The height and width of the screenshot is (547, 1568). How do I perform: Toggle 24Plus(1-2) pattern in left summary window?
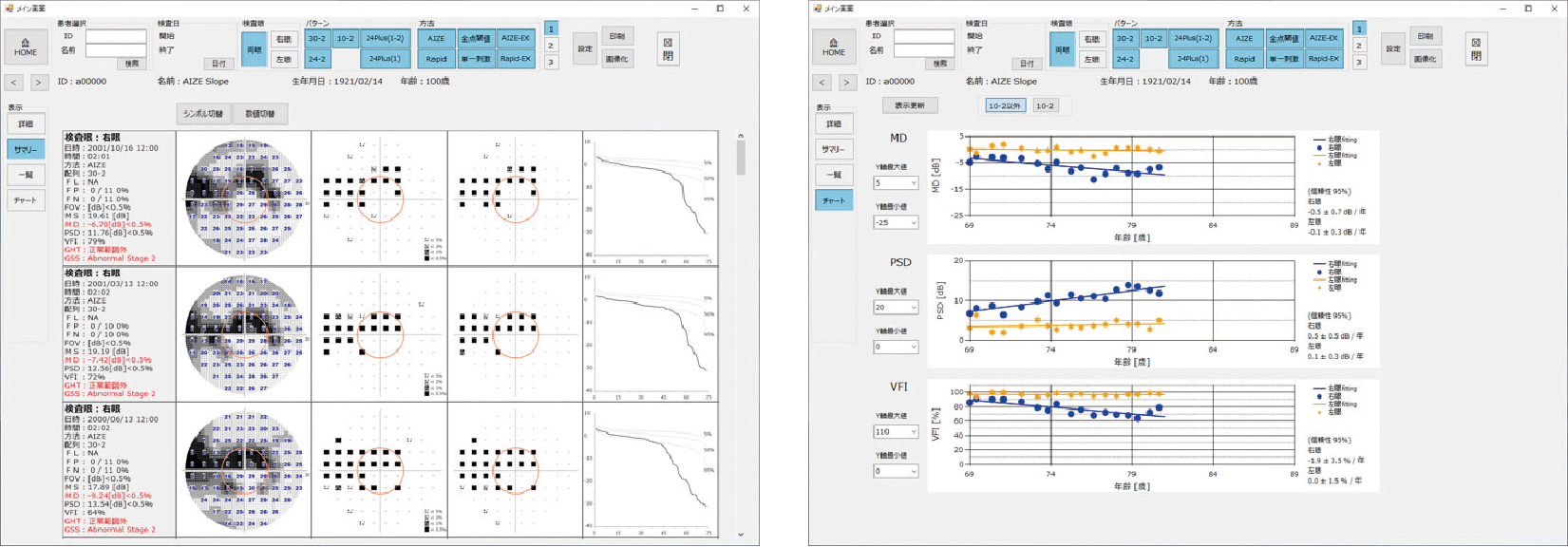click(x=385, y=39)
